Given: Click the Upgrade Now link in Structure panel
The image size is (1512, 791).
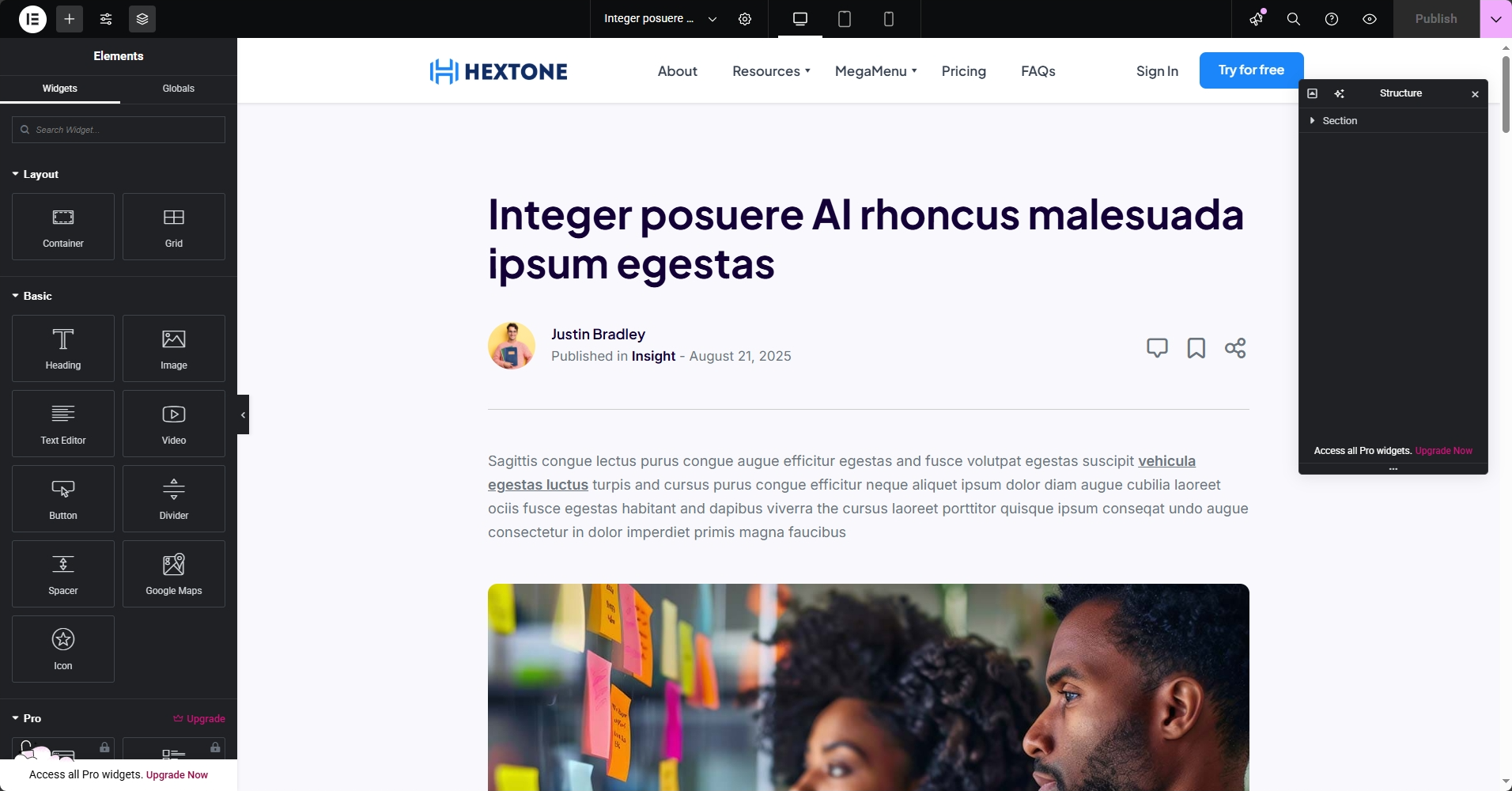Looking at the screenshot, I should click(x=1444, y=451).
